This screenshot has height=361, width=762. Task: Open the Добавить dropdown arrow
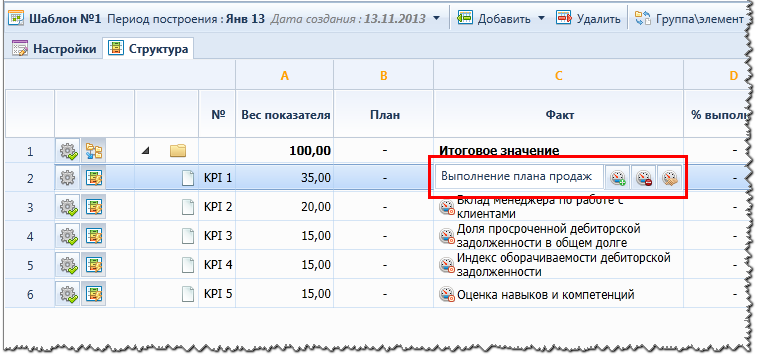(x=542, y=19)
